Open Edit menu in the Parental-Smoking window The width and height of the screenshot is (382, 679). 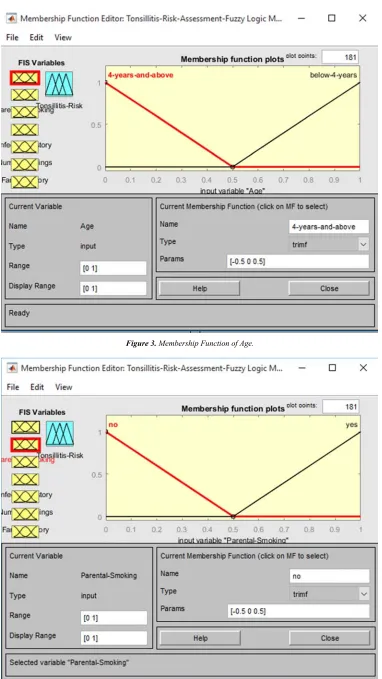[37, 387]
